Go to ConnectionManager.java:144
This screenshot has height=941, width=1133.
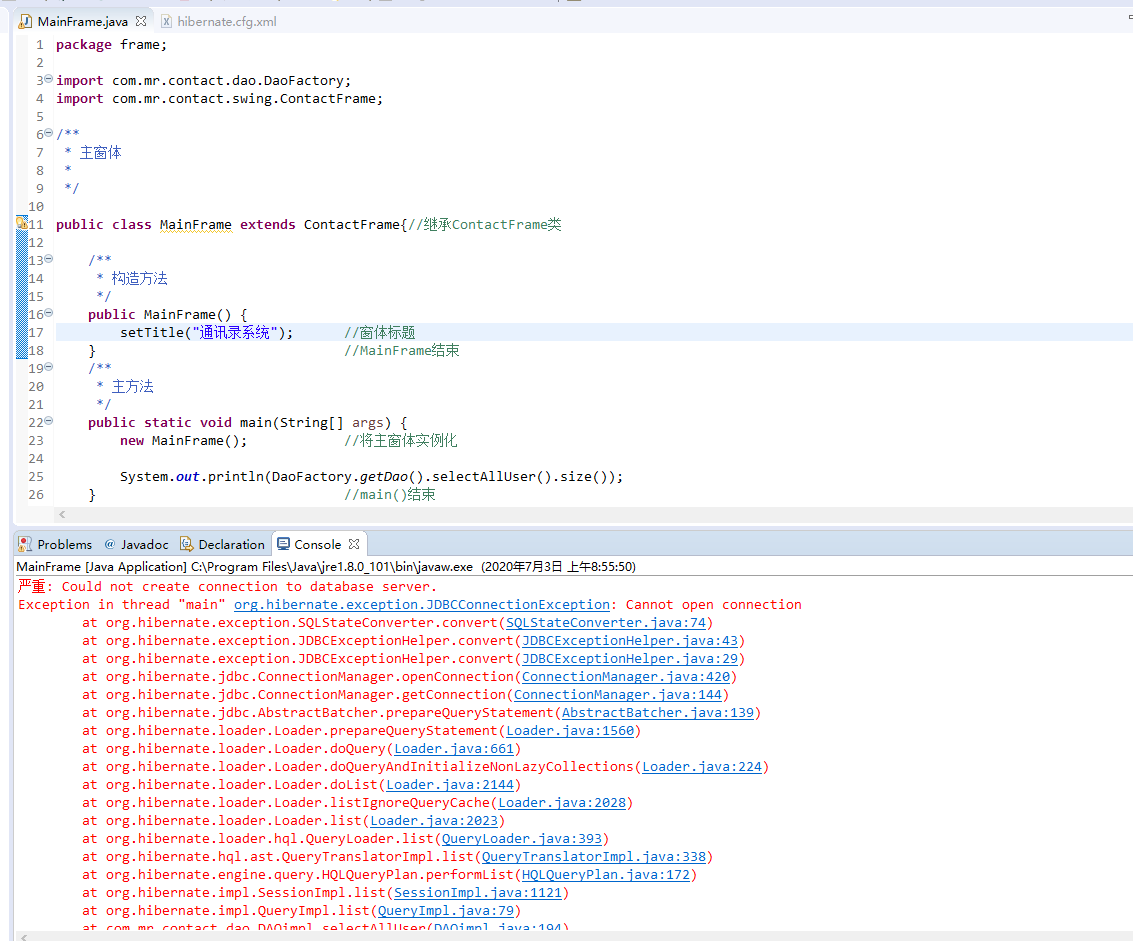point(618,695)
